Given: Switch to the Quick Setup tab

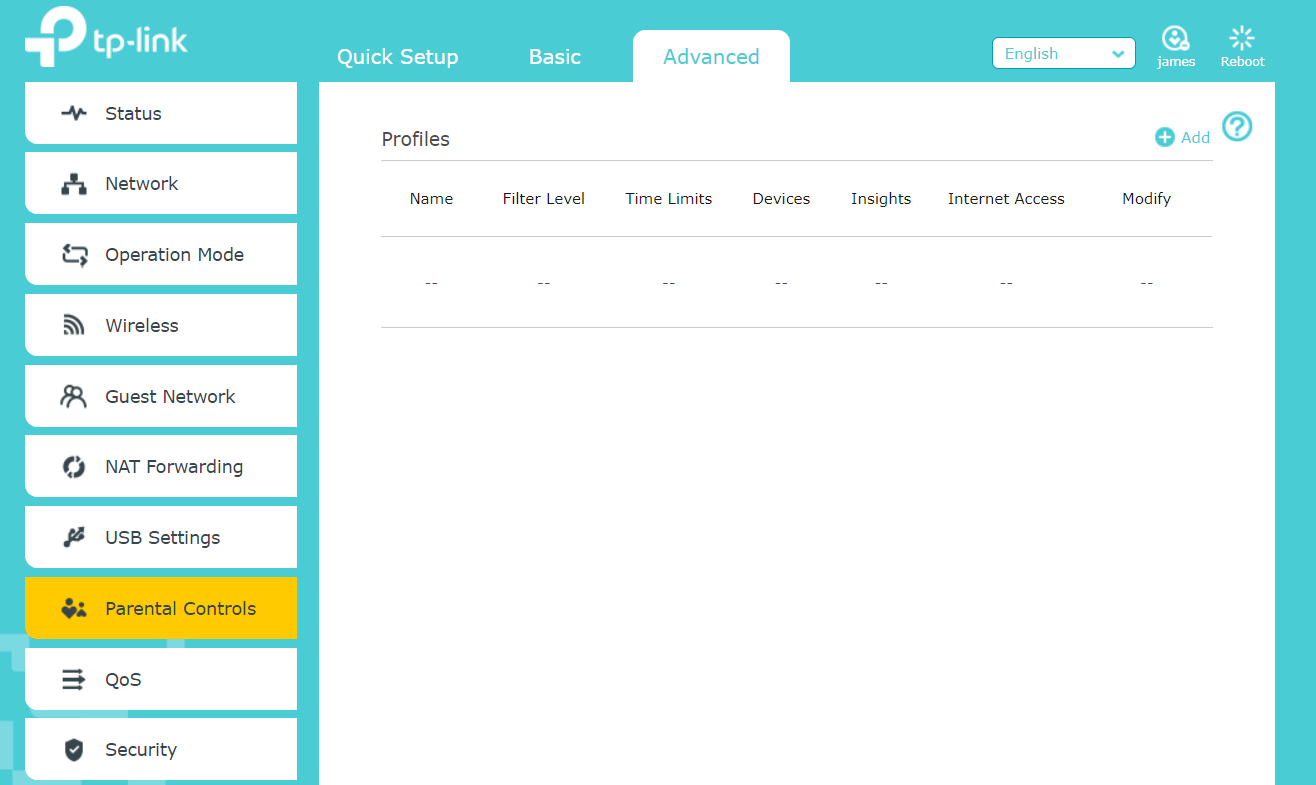Looking at the screenshot, I should [x=397, y=57].
